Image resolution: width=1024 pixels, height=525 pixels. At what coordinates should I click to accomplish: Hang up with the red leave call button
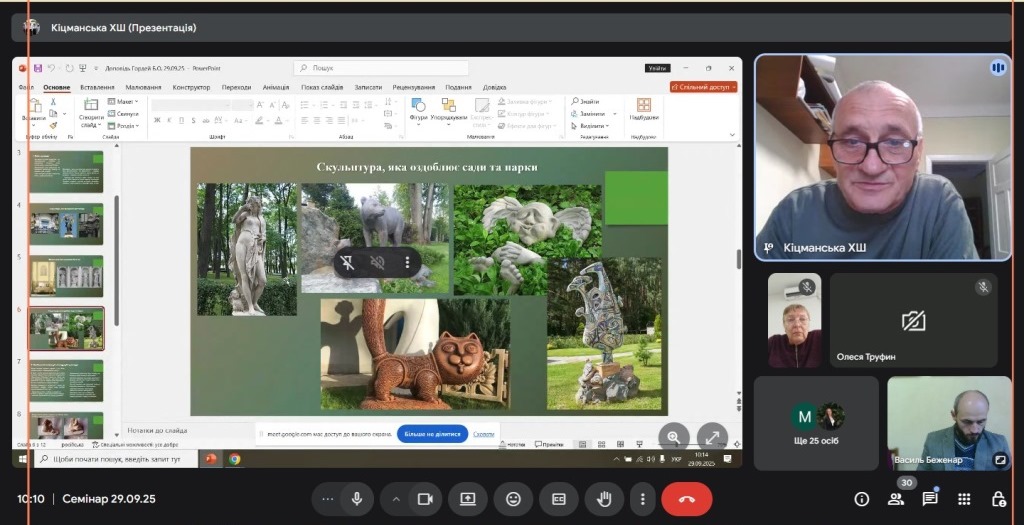pyautogui.click(x=686, y=499)
